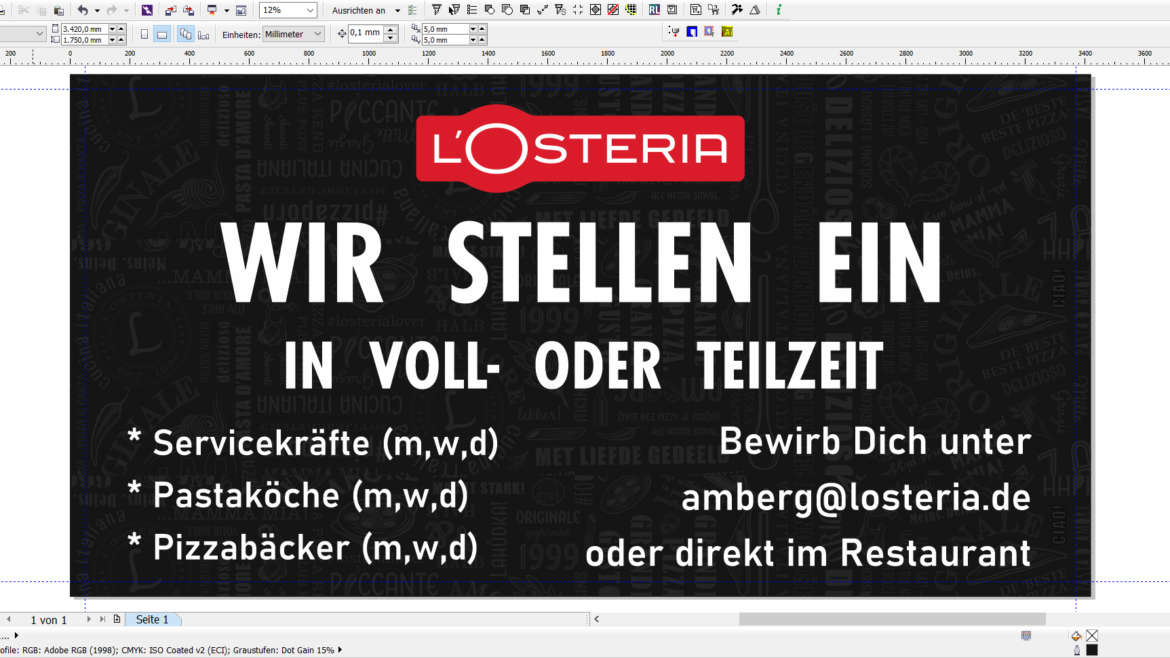This screenshot has height=658, width=1170.
Task: Open the page size preset dropdown
Action: pyautogui.click(x=39, y=34)
